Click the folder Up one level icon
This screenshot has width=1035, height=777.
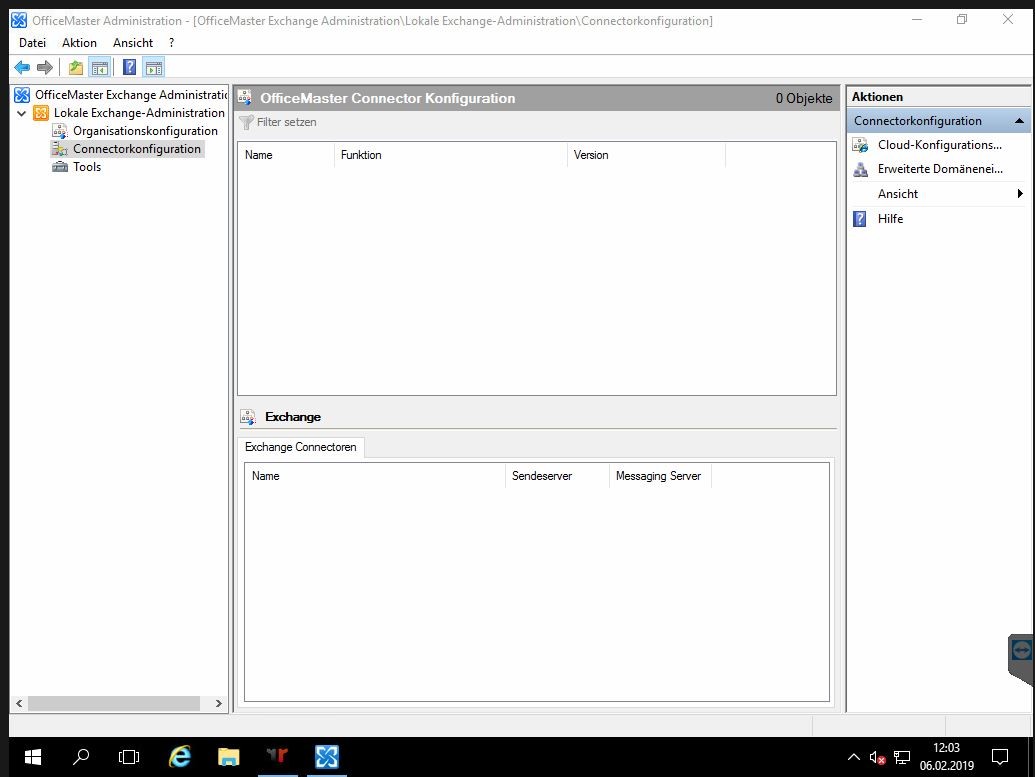76,68
